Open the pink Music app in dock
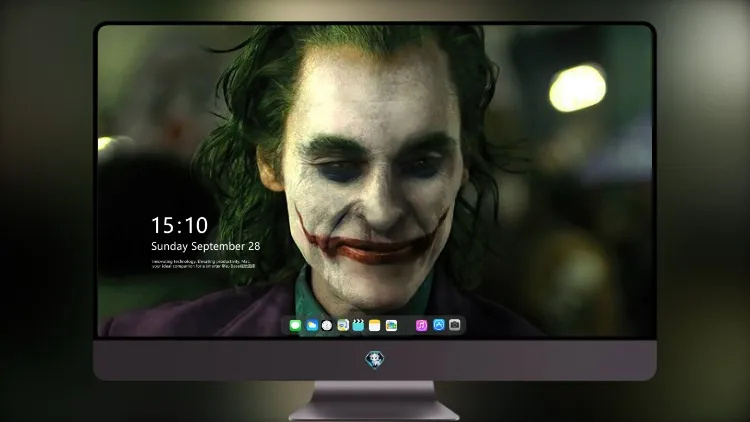This screenshot has width=750, height=422. pos(421,325)
